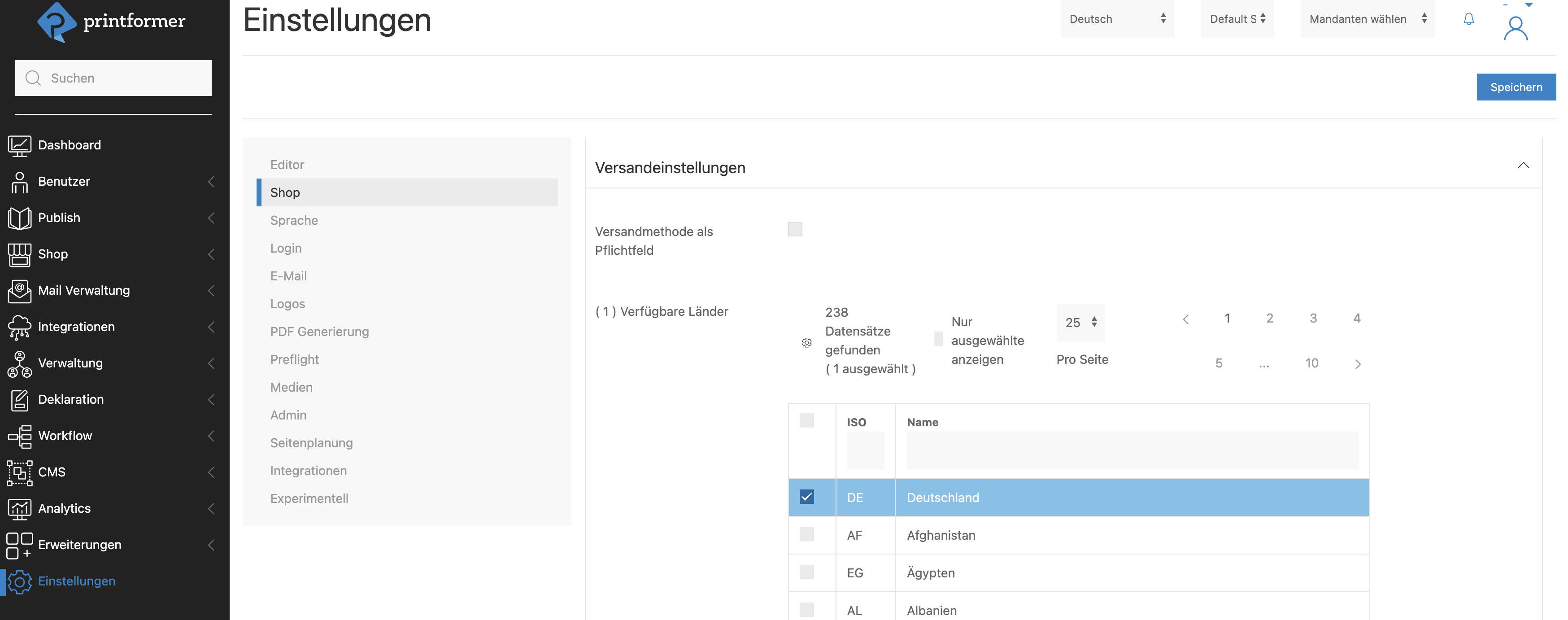The height and width of the screenshot is (620, 1568).
Task: Open PDF Generierung settings tab
Action: point(319,332)
